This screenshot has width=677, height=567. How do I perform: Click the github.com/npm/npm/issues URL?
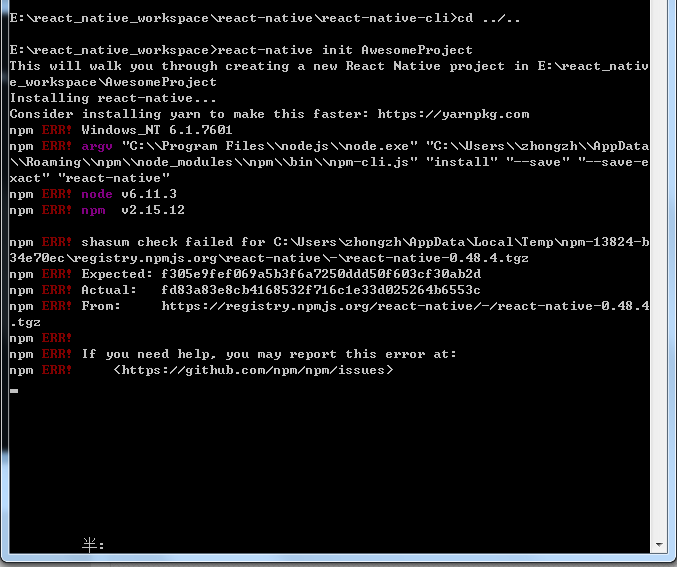[x=253, y=370]
